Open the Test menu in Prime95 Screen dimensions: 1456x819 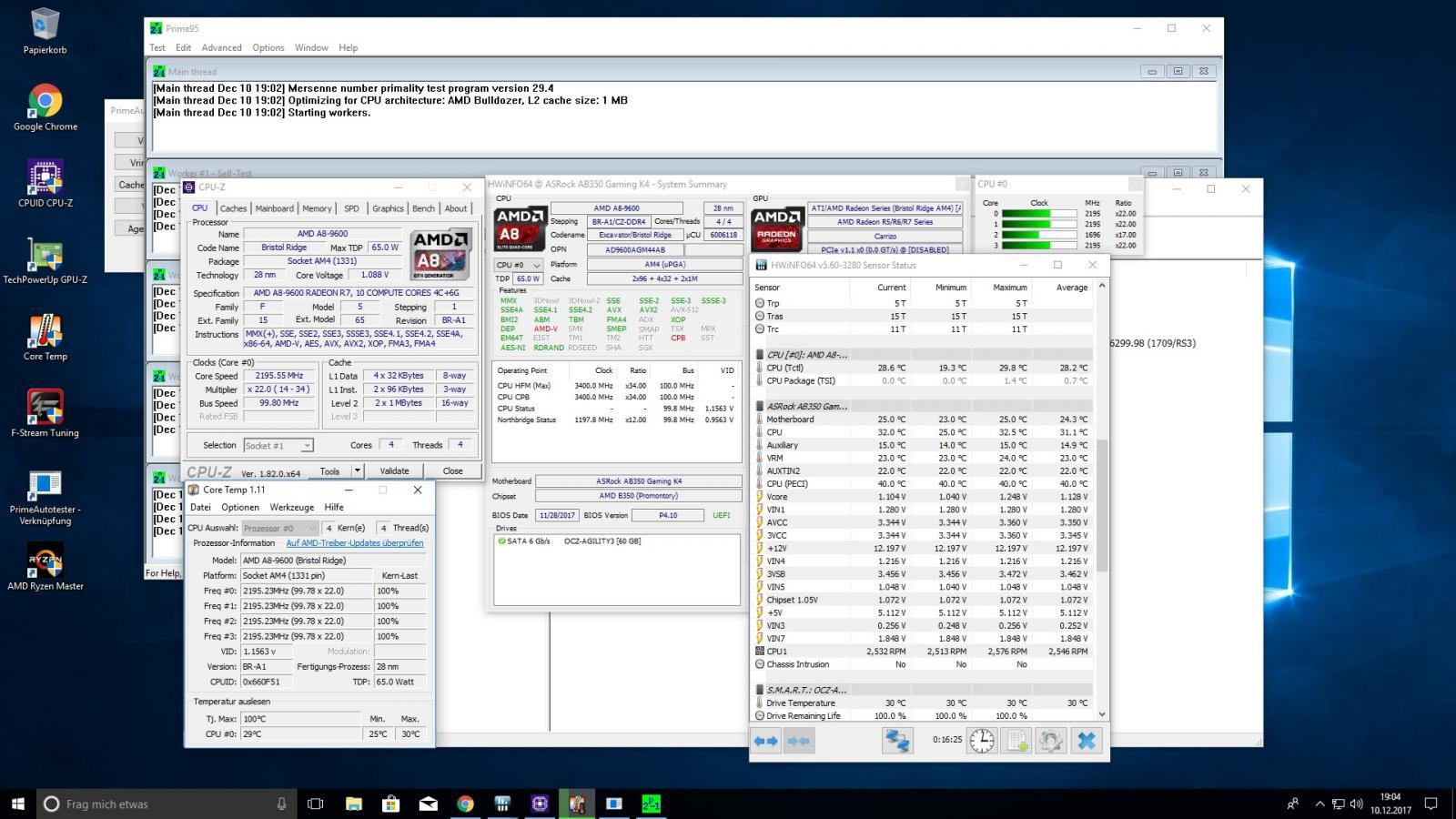point(157,47)
